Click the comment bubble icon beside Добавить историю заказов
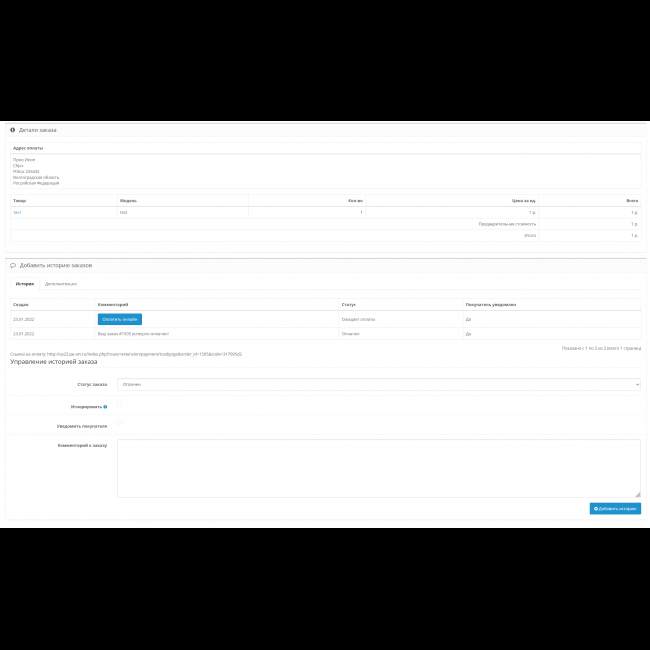 click(x=13, y=265)
